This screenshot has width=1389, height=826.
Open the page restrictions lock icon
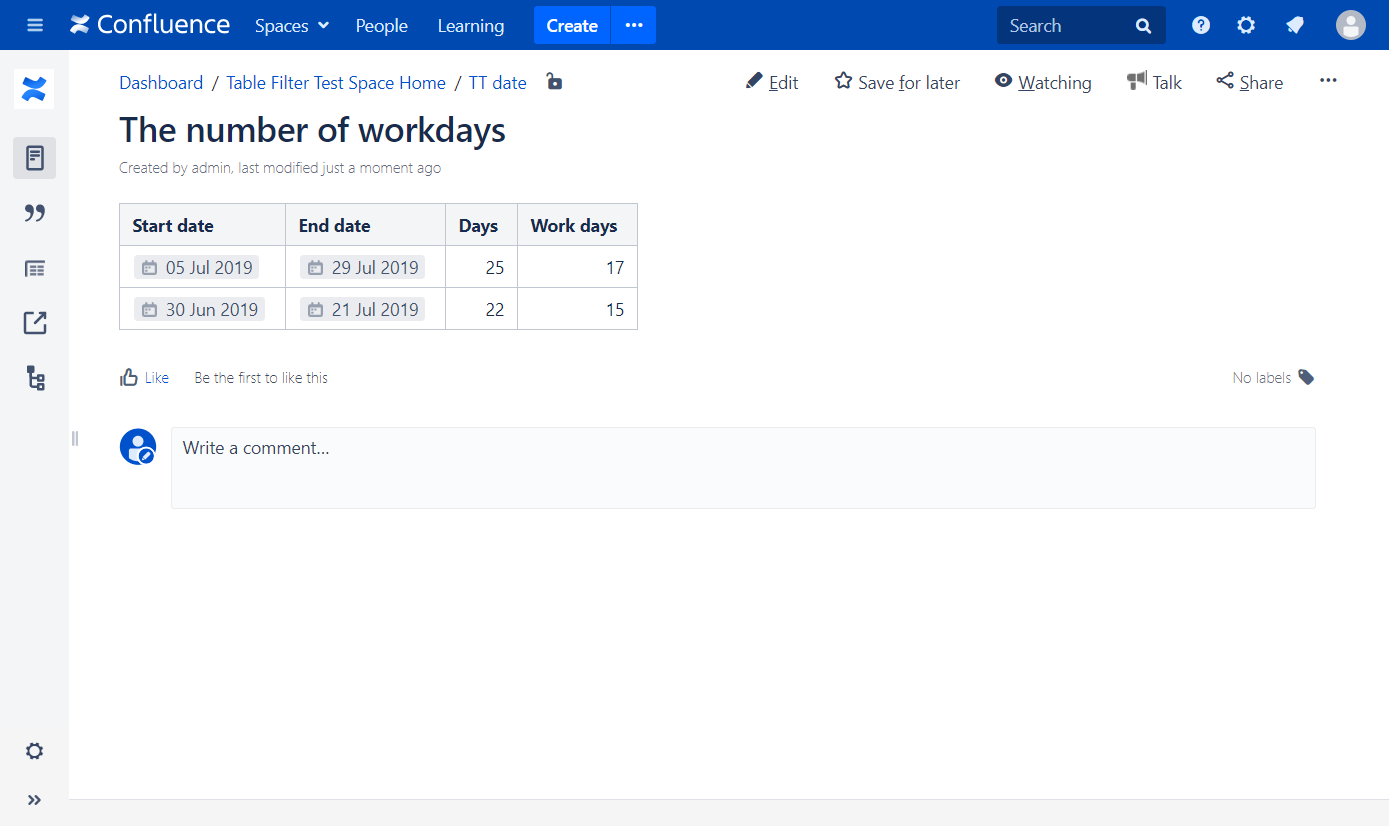coord(554,83)
